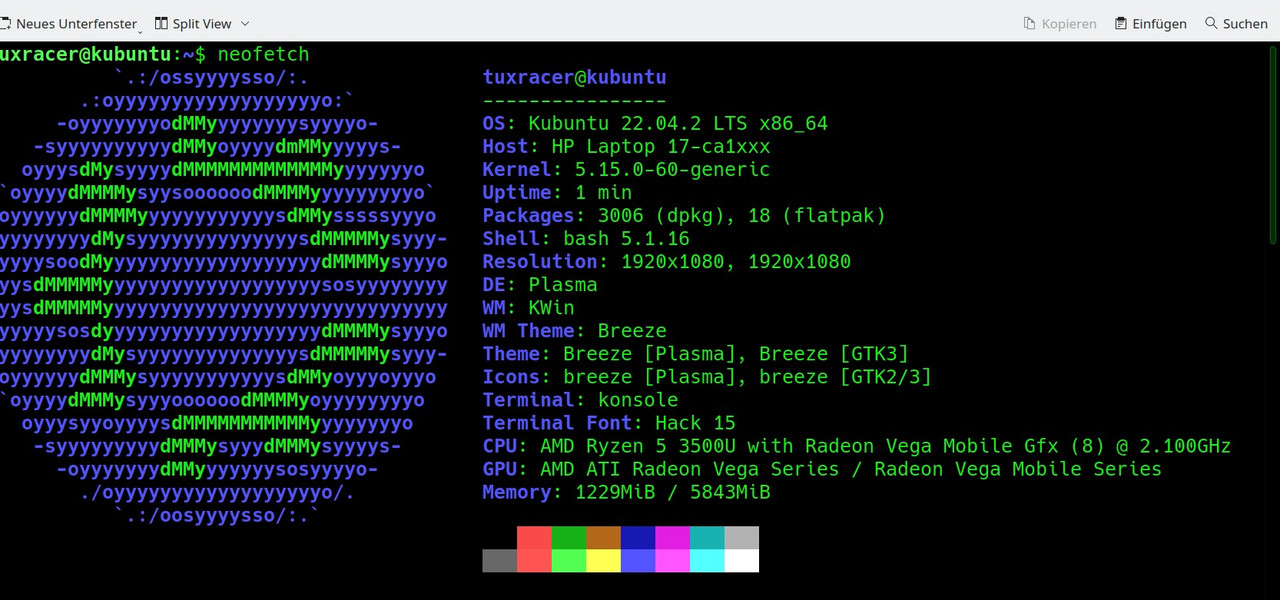Click the Resolution value "1920x1080, 1920x1080"
Viewport: 1280px width, 600px height.
tap(736, 261)
